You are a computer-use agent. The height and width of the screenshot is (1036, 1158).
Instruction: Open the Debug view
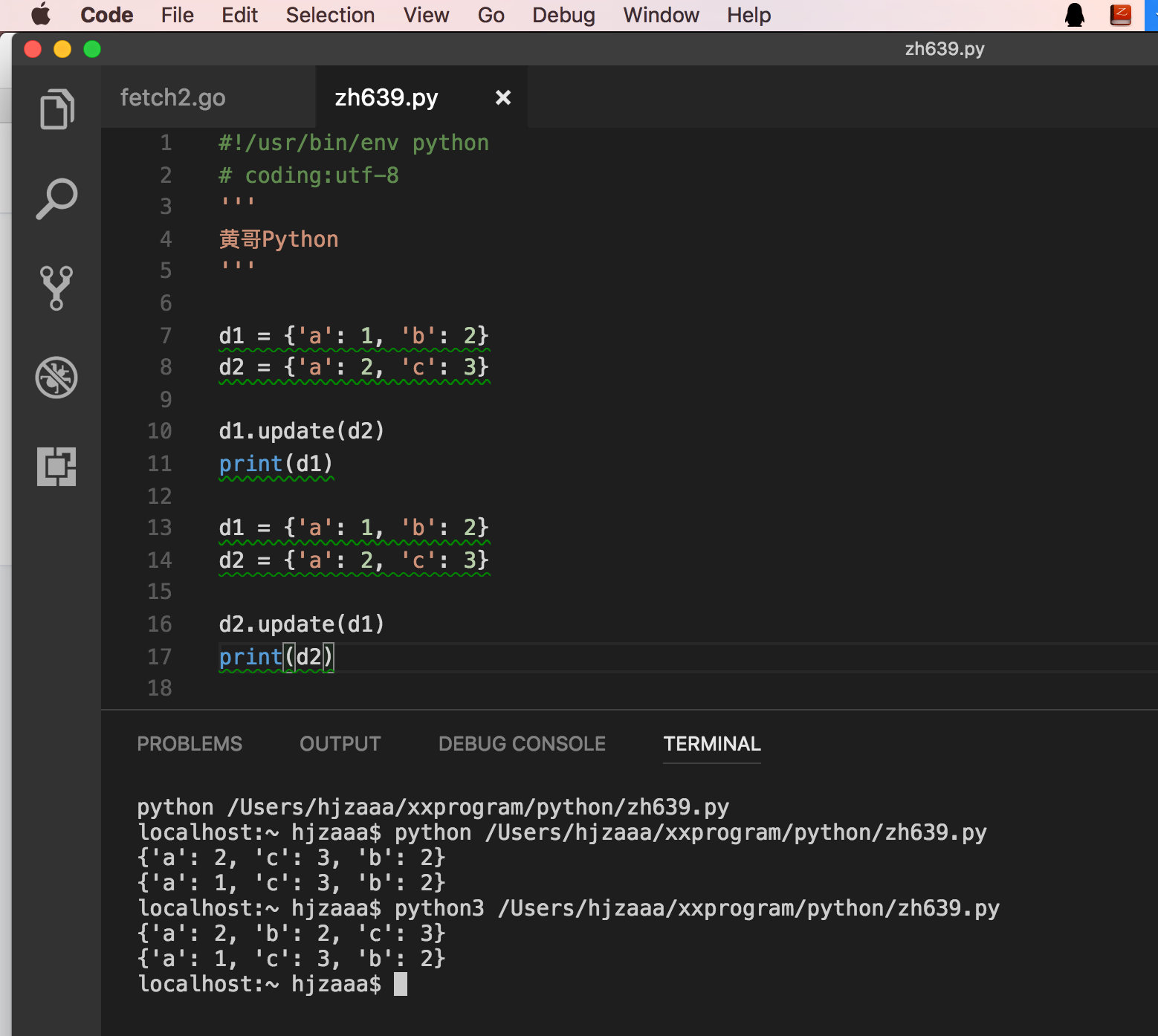(x=56, y=378)
